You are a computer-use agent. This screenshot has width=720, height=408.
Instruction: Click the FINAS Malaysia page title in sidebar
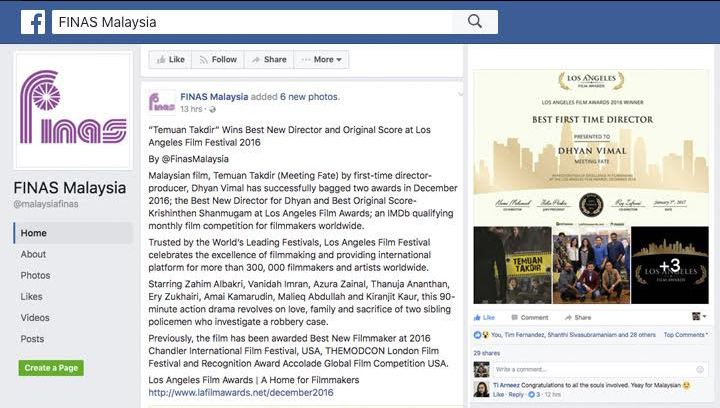point(70,188)
